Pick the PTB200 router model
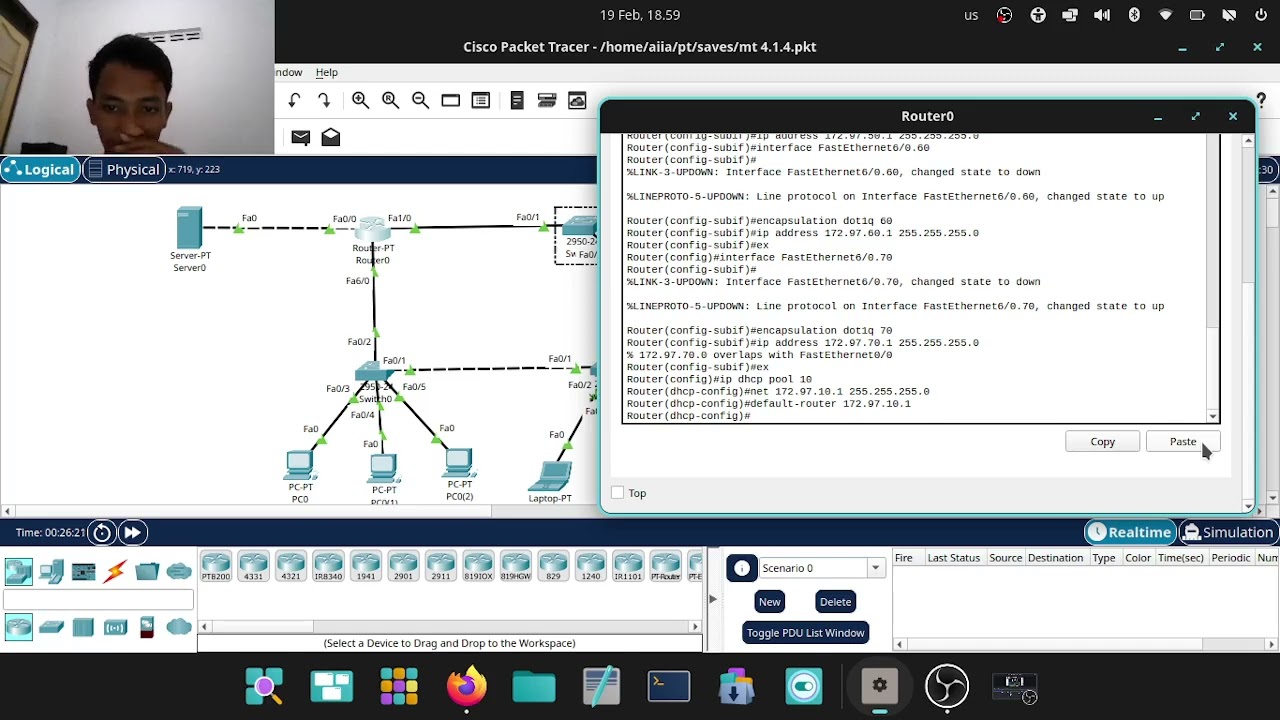This screenshot has height=720, width=1280. (216, 566)
